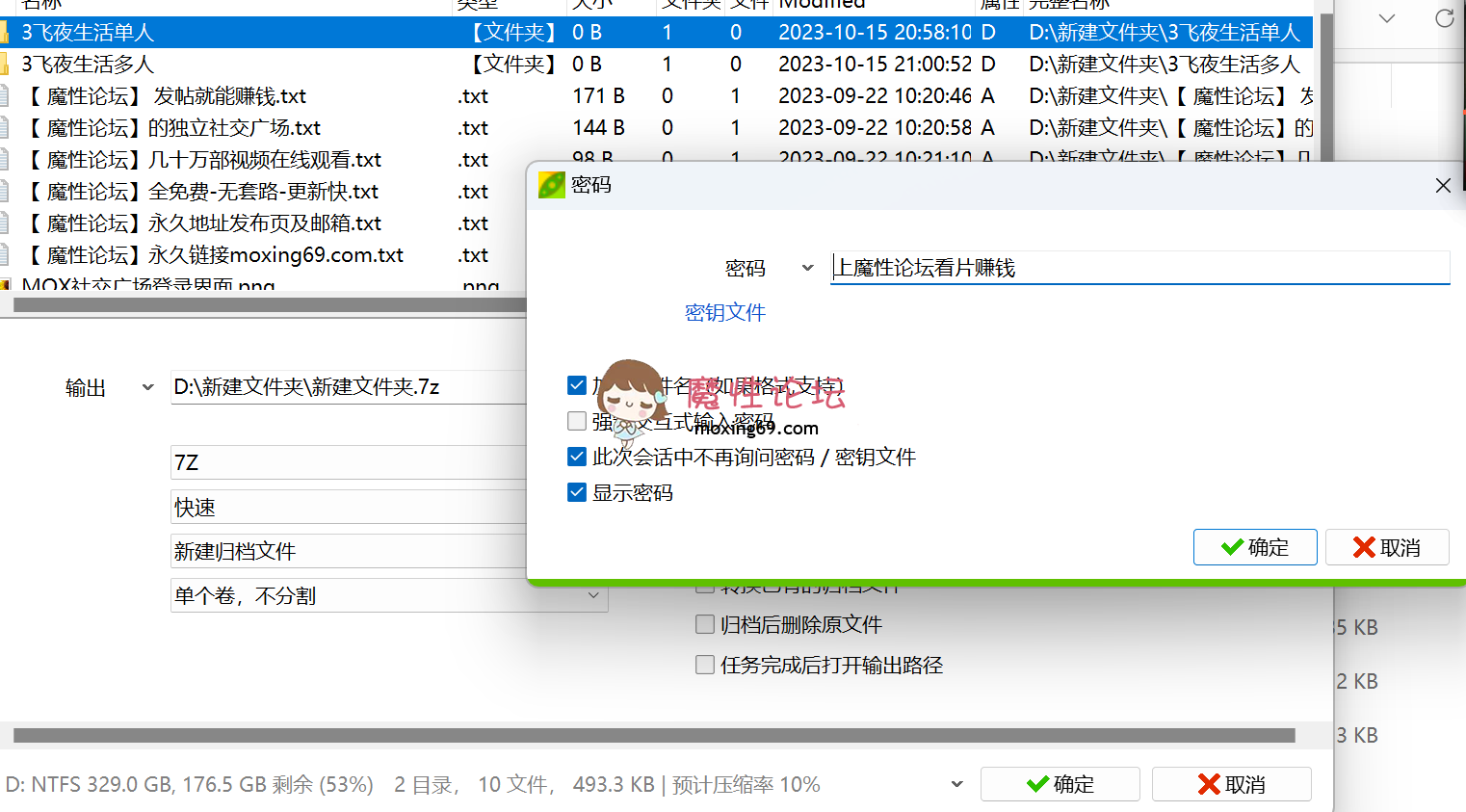The height and width of the screenshot is (812, 1466).
Task: Click the txt icon of 发帖就能赚钱.txt
Action: pos(7,95)
